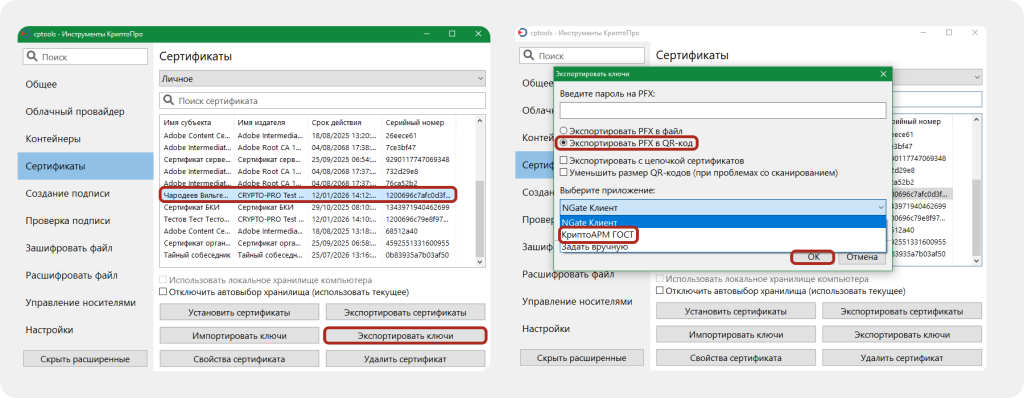
Task: Select Сертификаты section in left window
Action: pyautogui.click(x=86, y=166)
